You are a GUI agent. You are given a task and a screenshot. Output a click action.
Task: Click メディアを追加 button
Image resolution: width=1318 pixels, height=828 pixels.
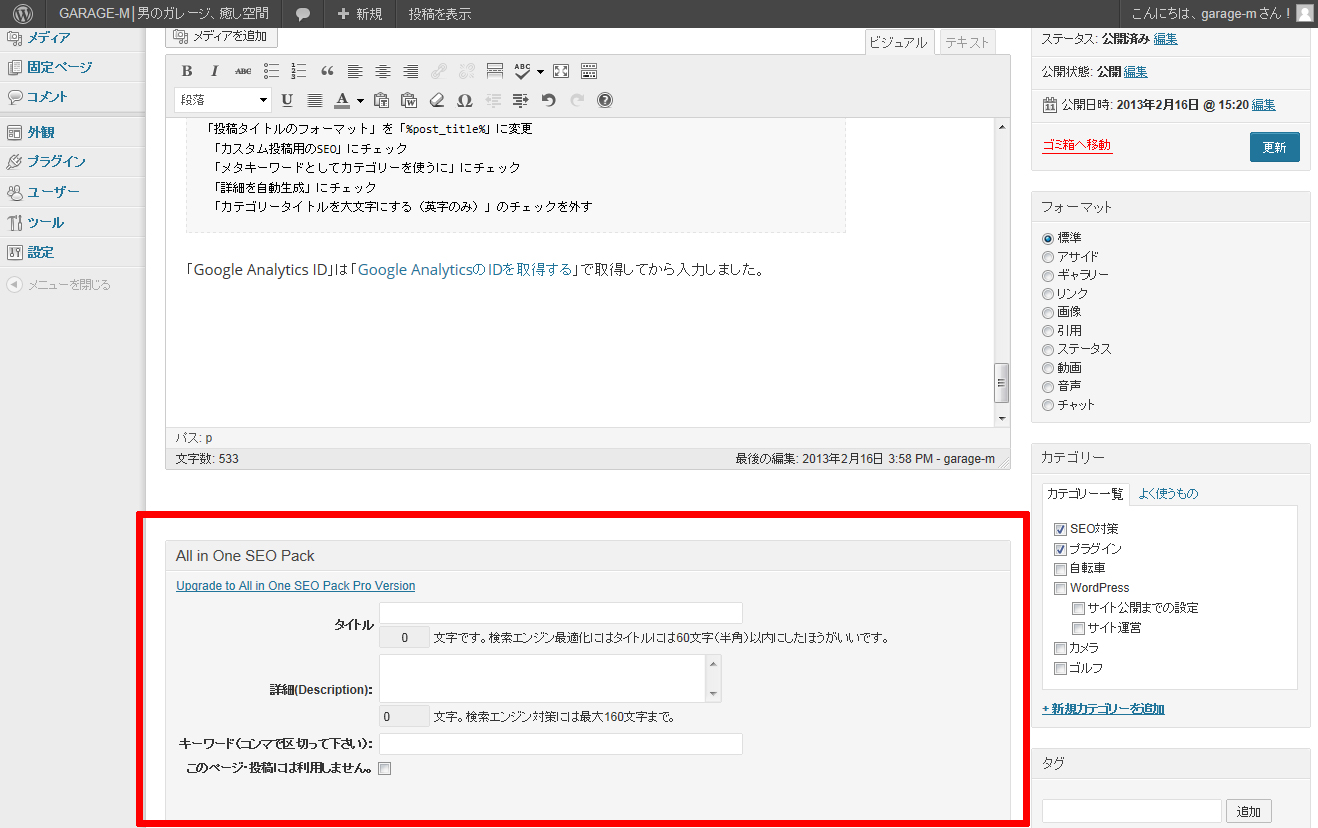tap(221, 36)
